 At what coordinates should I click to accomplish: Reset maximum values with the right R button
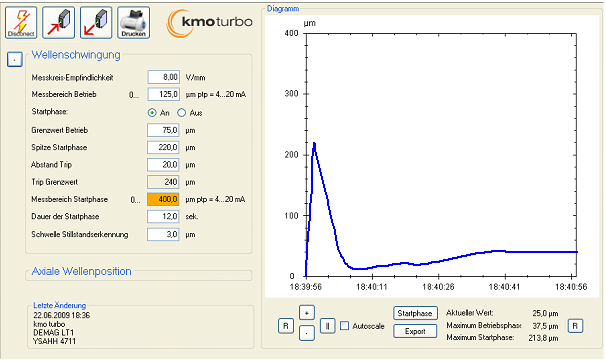(x=575, y=326)
